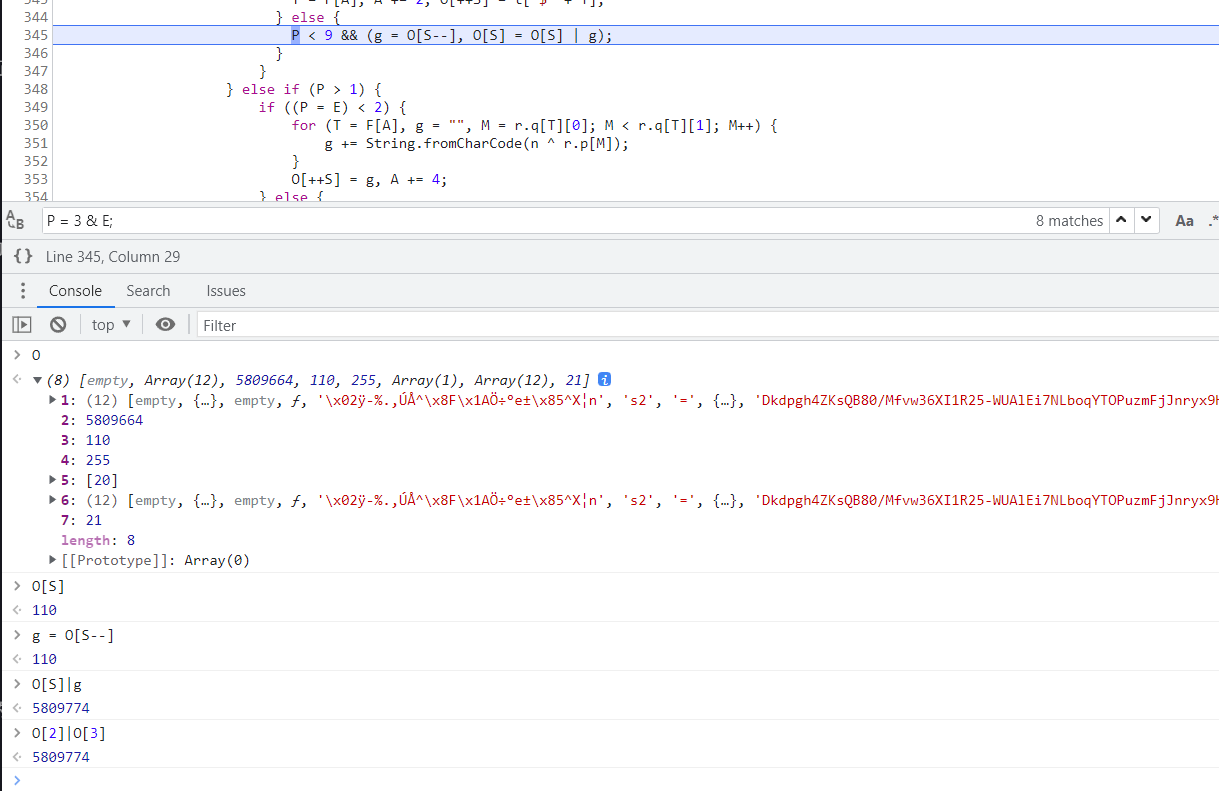Collapse the (8) array output
Image resolution: width=1219 pixels, height=791 pixels.
(38, 380)
